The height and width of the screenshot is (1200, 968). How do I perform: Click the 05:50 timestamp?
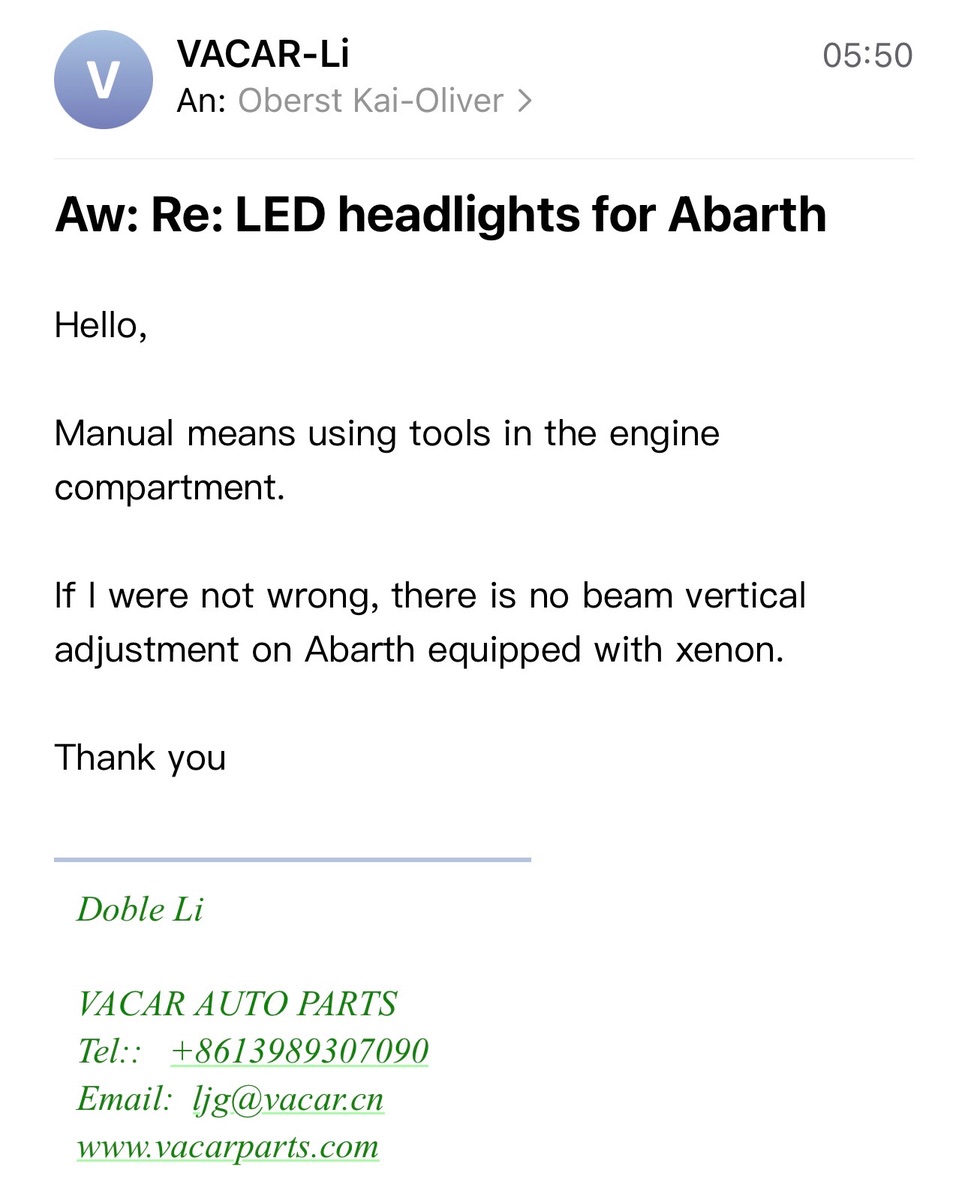(x=867, y=56)
